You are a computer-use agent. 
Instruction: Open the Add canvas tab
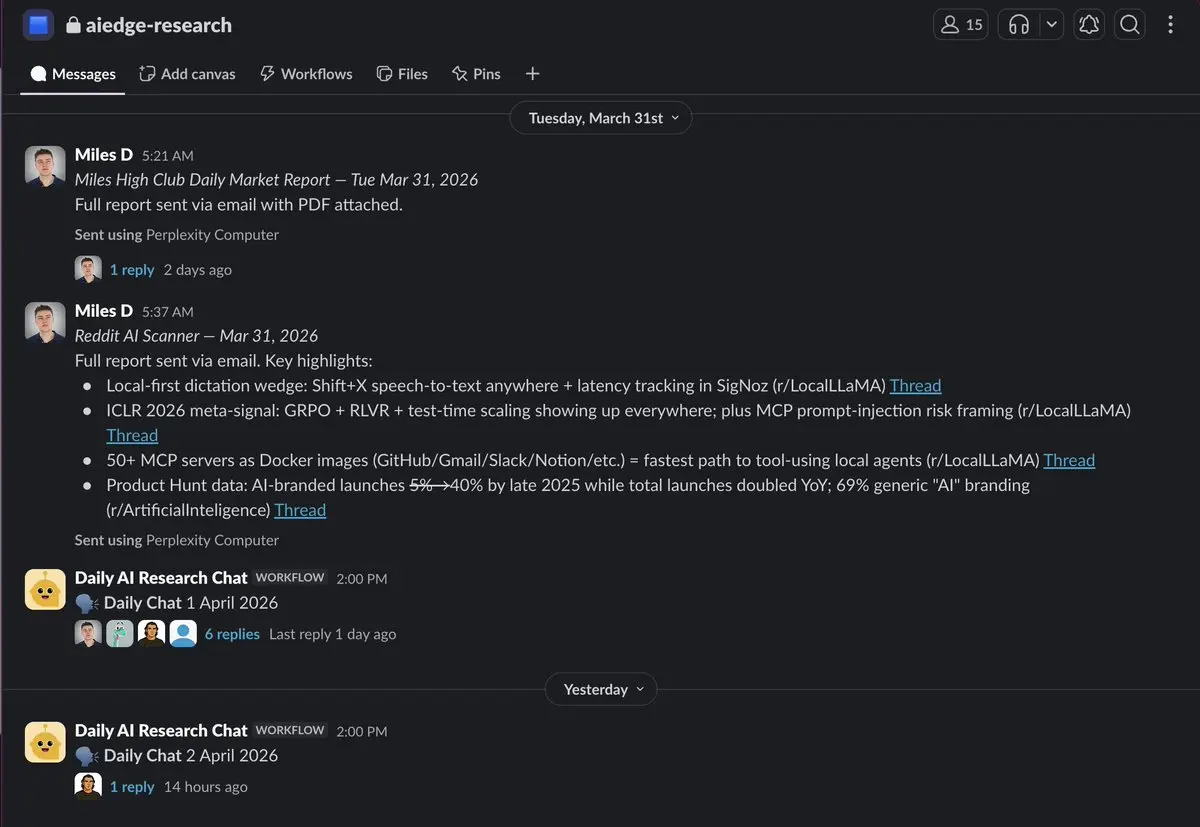pyautogui.click(x=188, y=74)
